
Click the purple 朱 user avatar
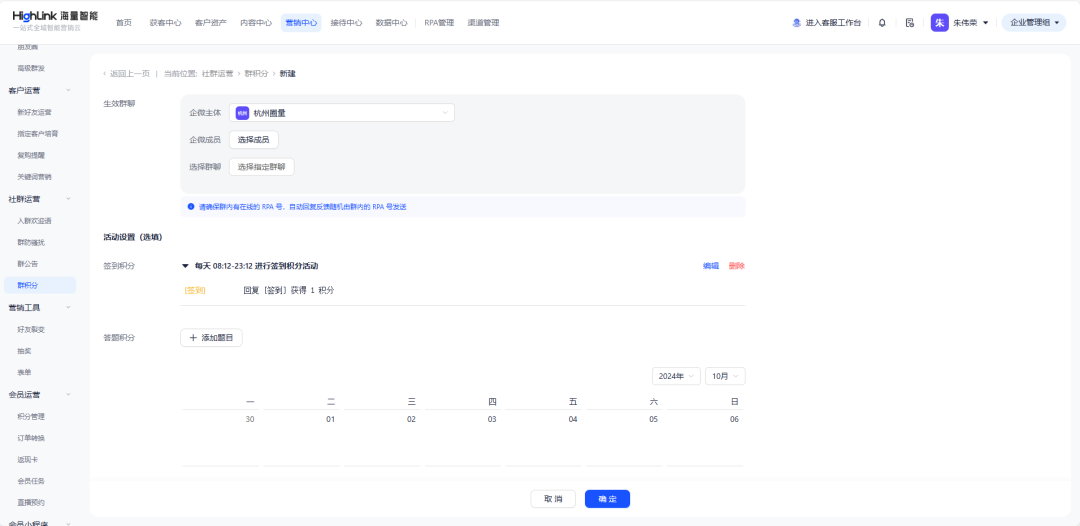[x=939, y=23]
